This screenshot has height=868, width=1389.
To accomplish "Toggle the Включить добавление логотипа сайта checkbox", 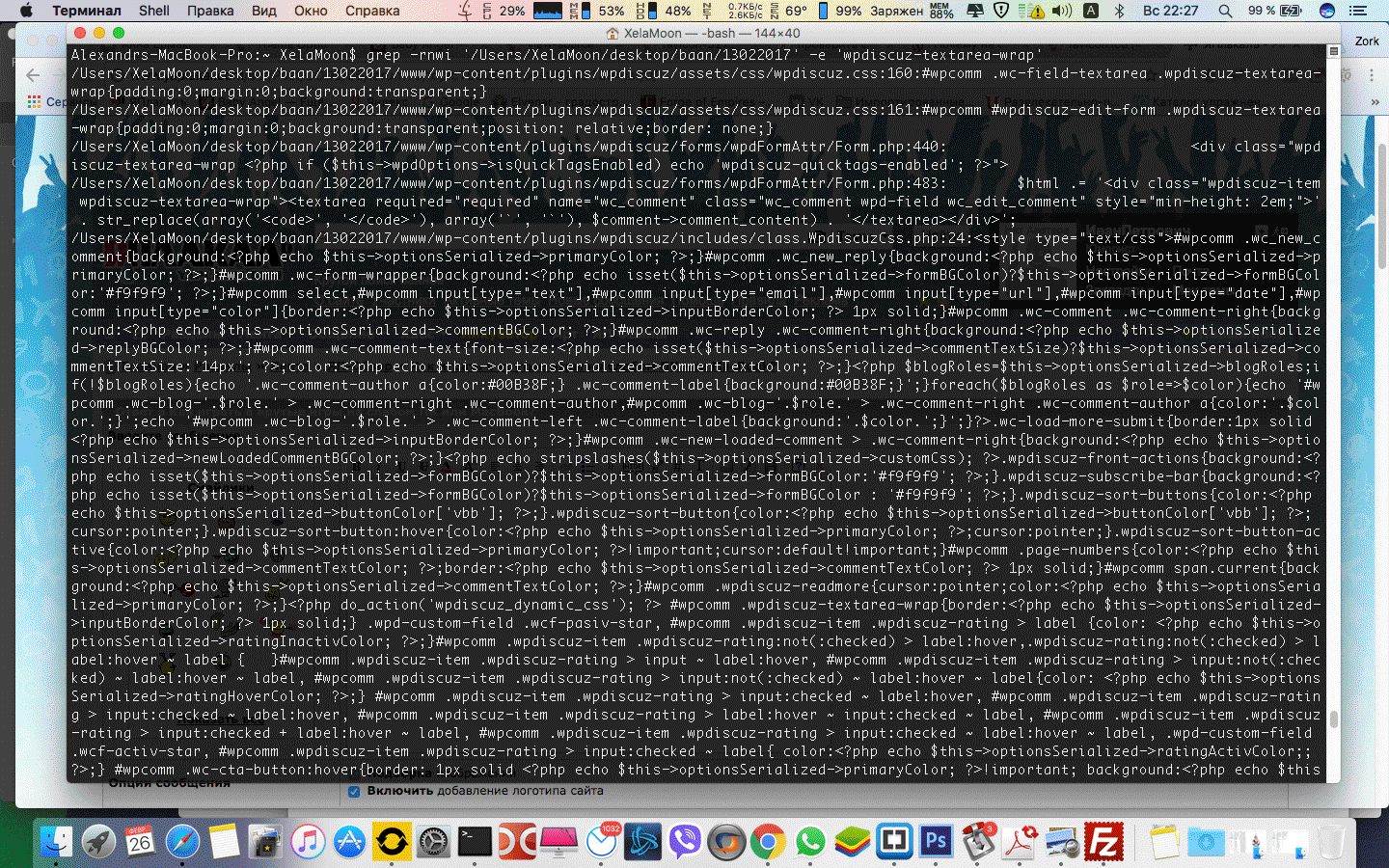I will (x=354, y=792).
